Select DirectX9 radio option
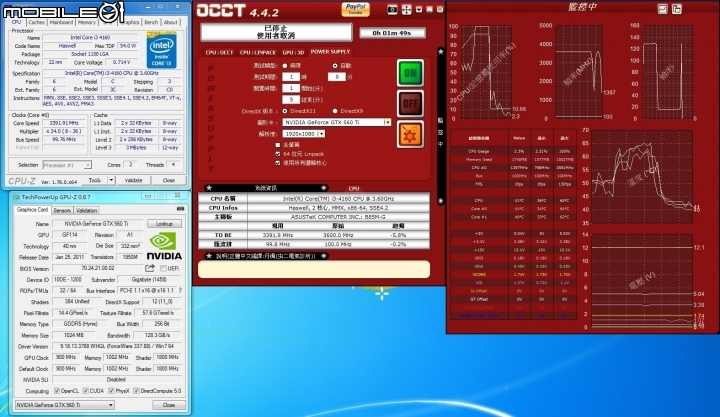720x417 pixels. coord(335,111)
